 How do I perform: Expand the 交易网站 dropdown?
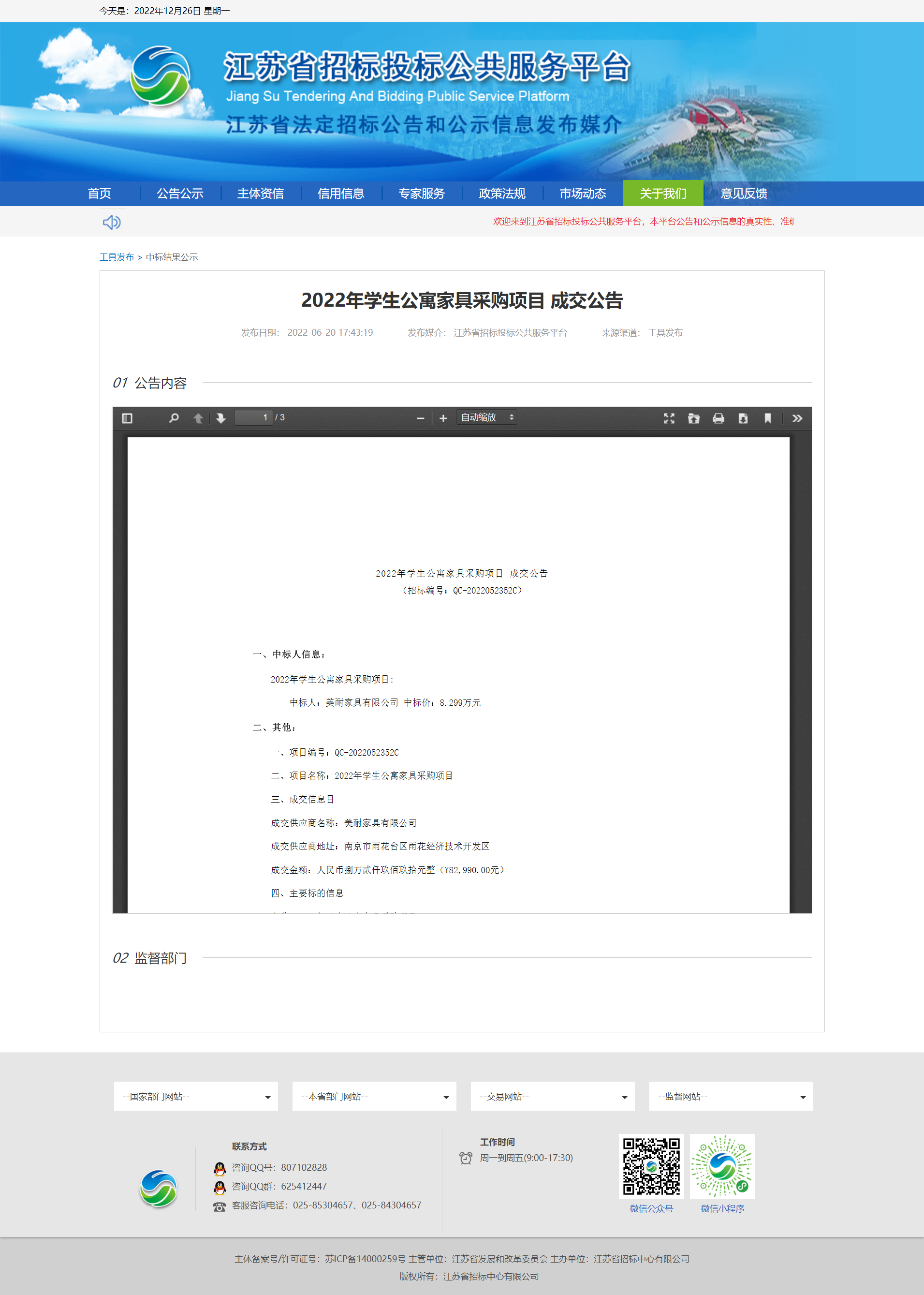(x=553, y=1096)
